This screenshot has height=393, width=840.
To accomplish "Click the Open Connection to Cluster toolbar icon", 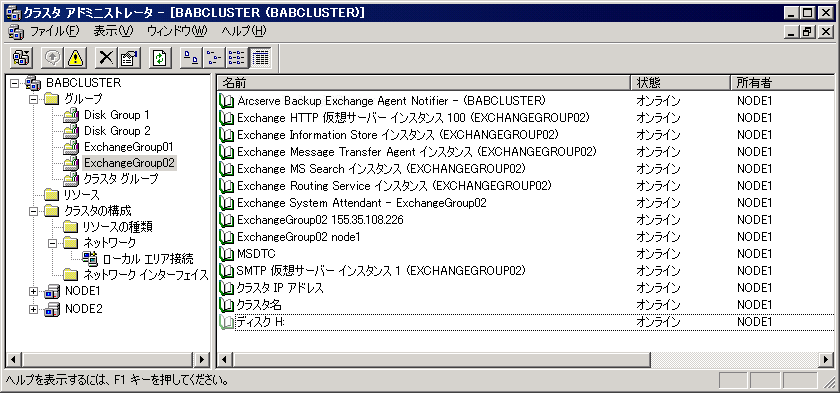I will point(21,58).
